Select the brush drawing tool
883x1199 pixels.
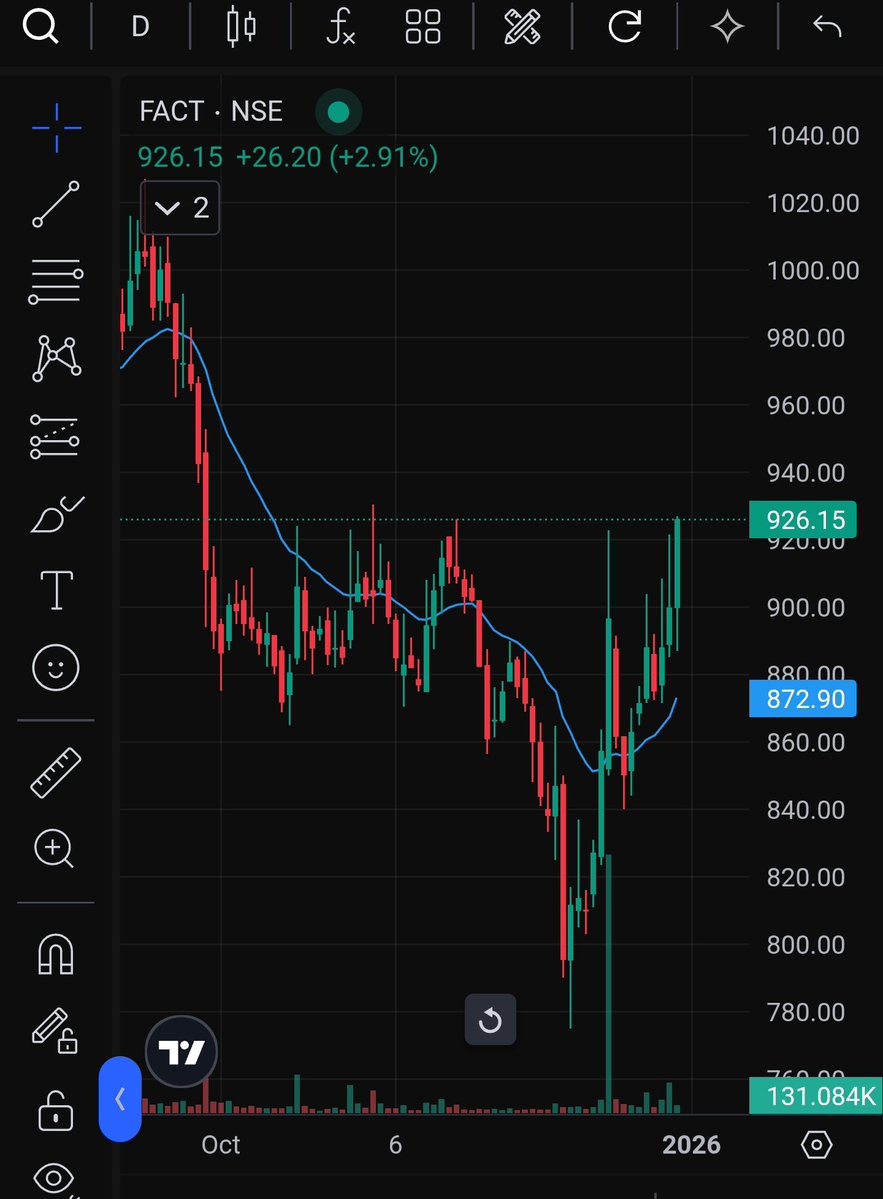pos(57,514)
